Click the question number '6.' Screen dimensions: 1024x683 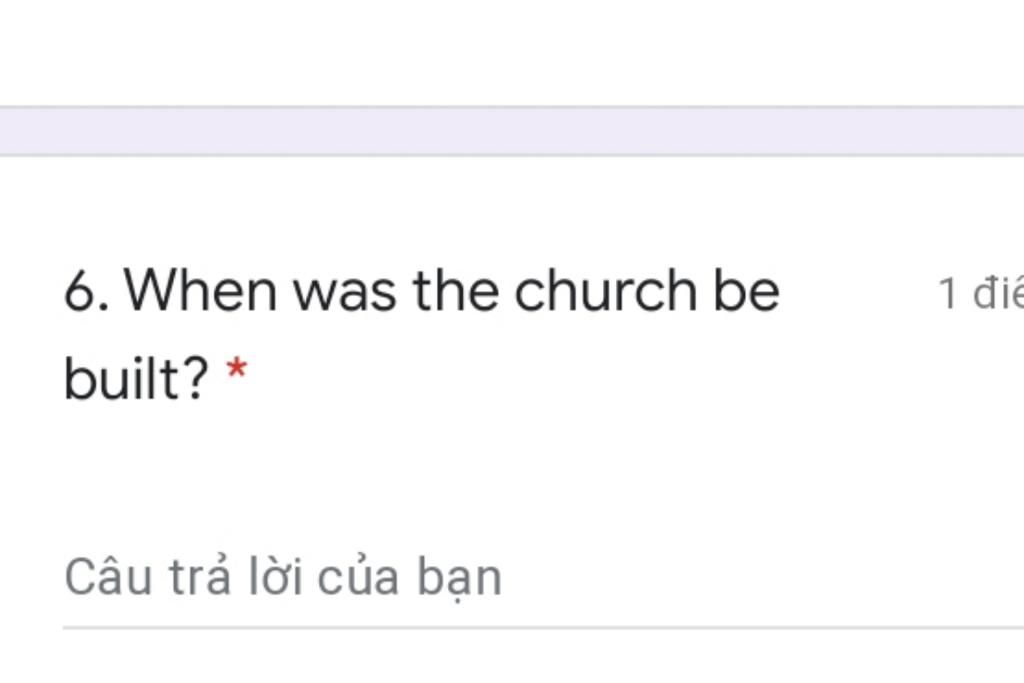(86, 291)
